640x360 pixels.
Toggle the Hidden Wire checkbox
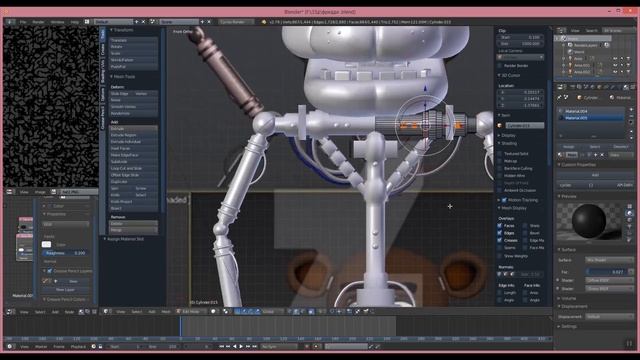tap(500, 176)
